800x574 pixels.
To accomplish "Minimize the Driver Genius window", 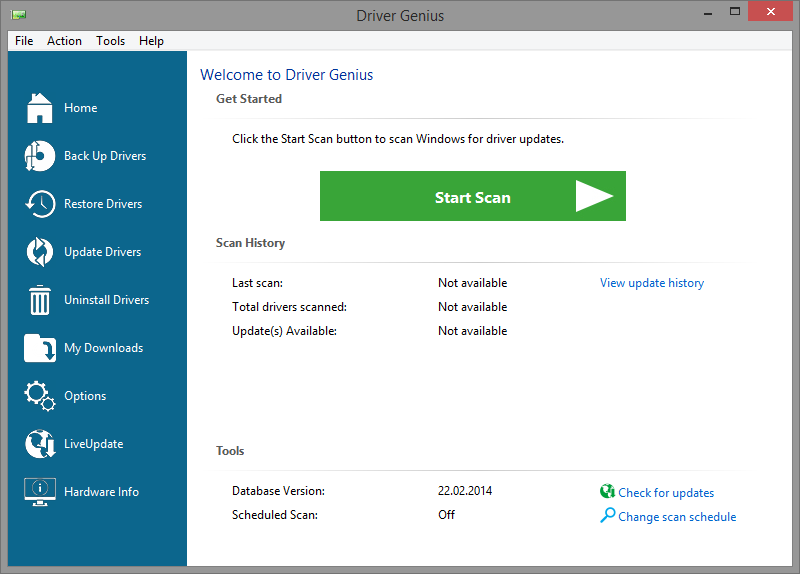I will (708, 13).
